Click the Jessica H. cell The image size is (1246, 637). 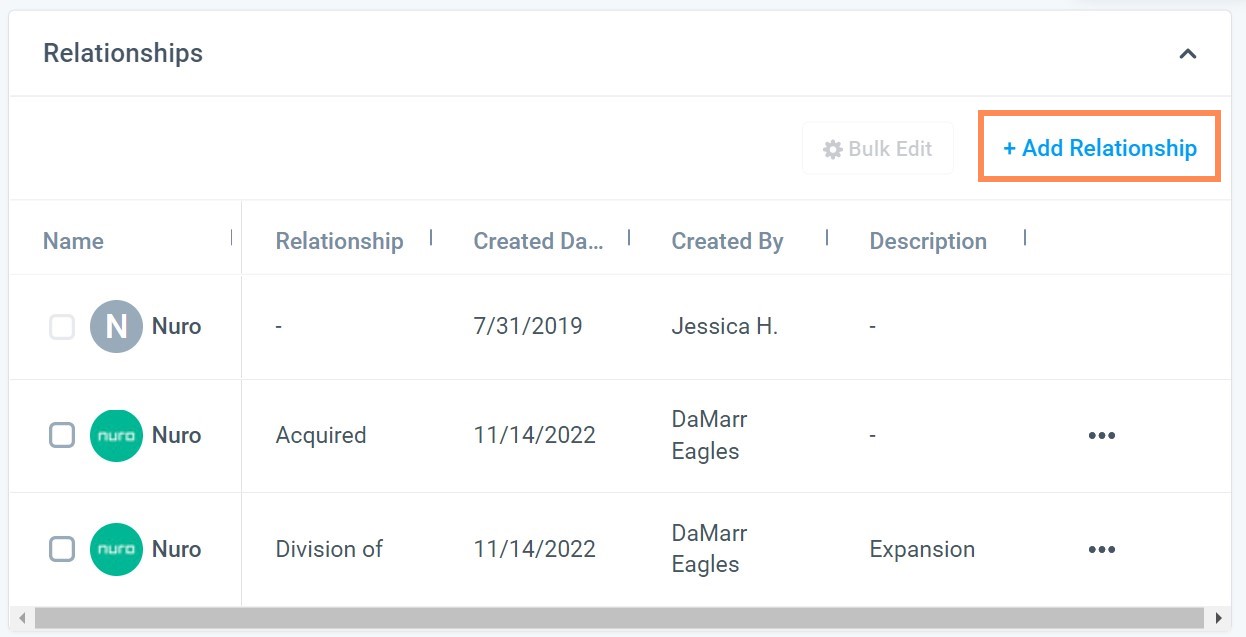[724, 326]
